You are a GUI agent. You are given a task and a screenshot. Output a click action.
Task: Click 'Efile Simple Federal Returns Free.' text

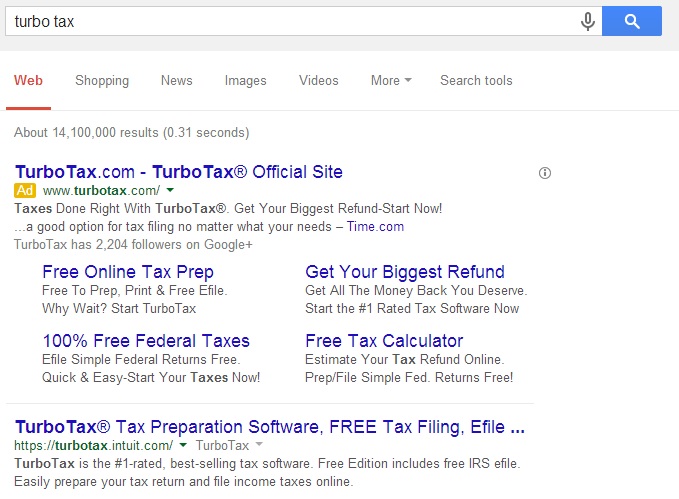tap(141, 359)
